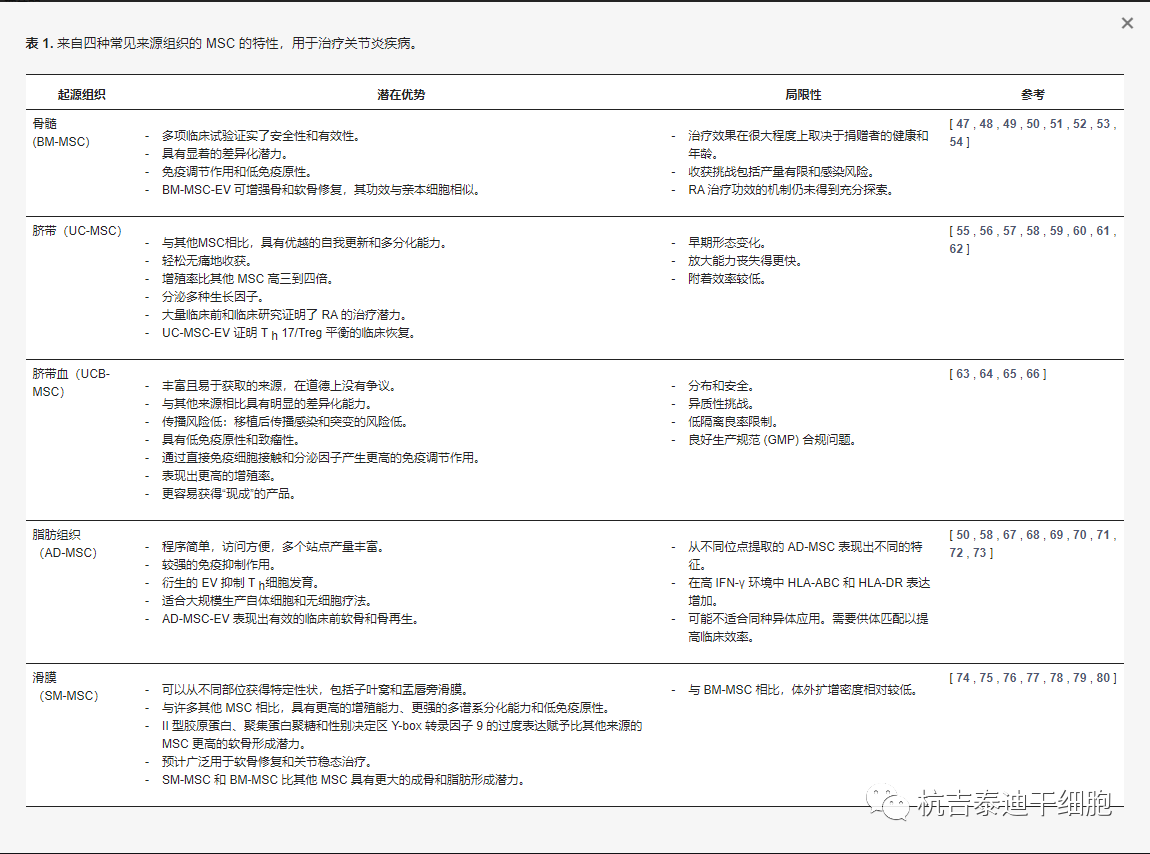Screen dimensions: 1150x854
Task: Open citation 70 in the AD-MSC row
Action: click(x=1079, y=535)
